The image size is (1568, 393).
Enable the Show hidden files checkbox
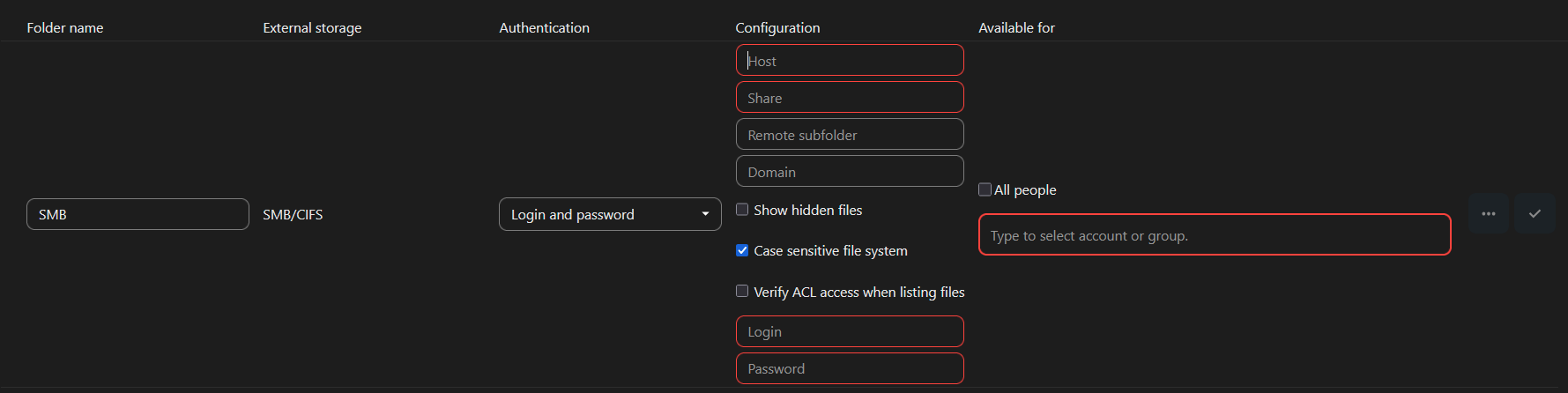click(742, 210)
